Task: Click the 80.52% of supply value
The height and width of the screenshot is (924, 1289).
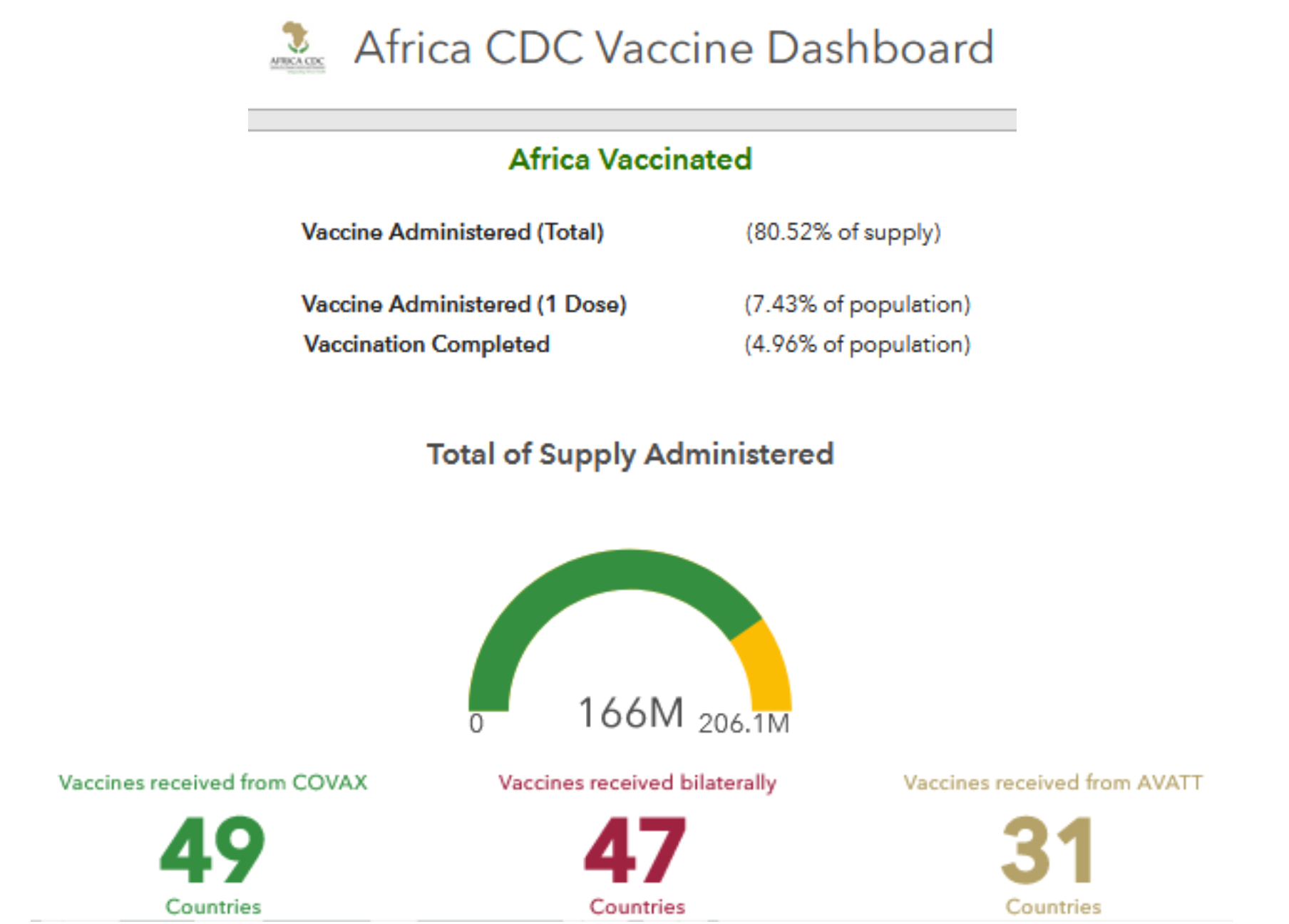Action: pos(843,232)
